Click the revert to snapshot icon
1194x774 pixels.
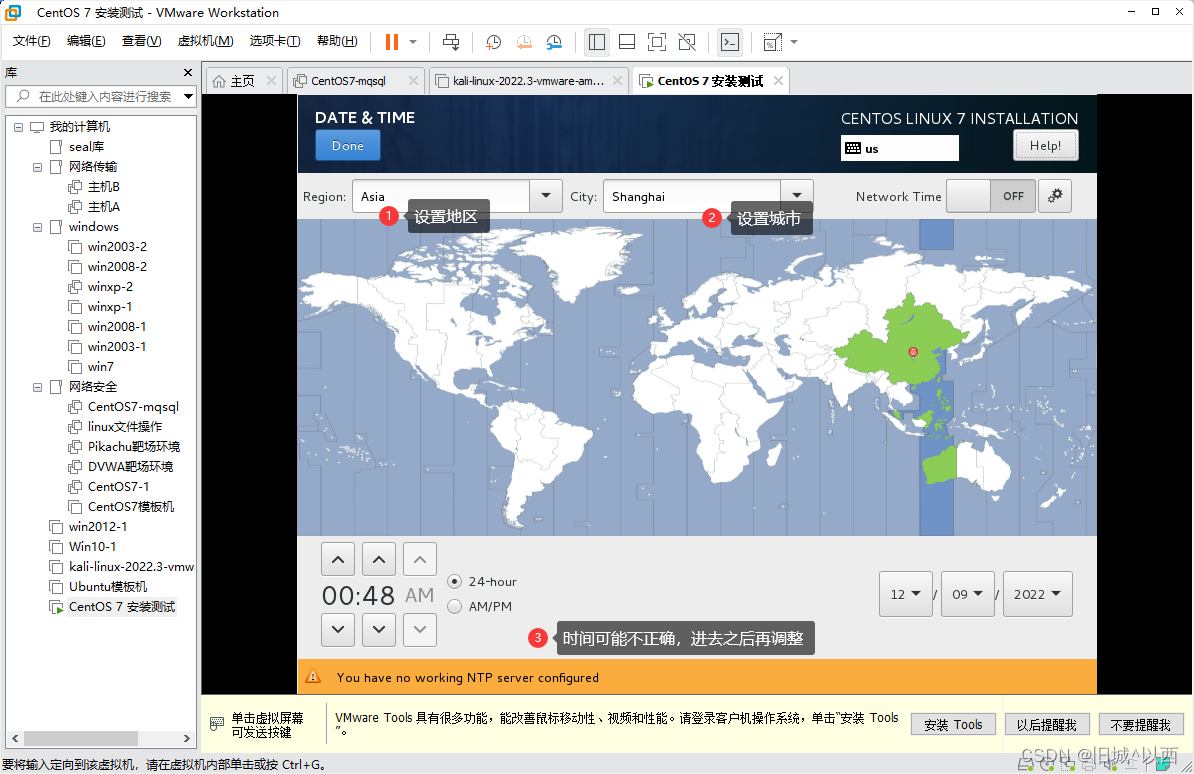click(x=524, y=42)
